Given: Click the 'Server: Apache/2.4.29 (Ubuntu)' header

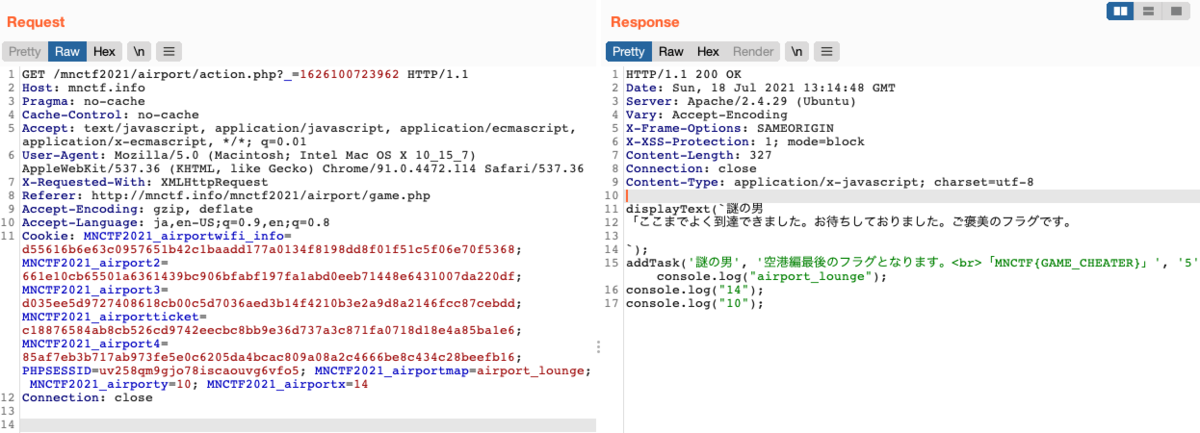Looking at the screenshot, I should pyautogui.click(x=740, y=101).
